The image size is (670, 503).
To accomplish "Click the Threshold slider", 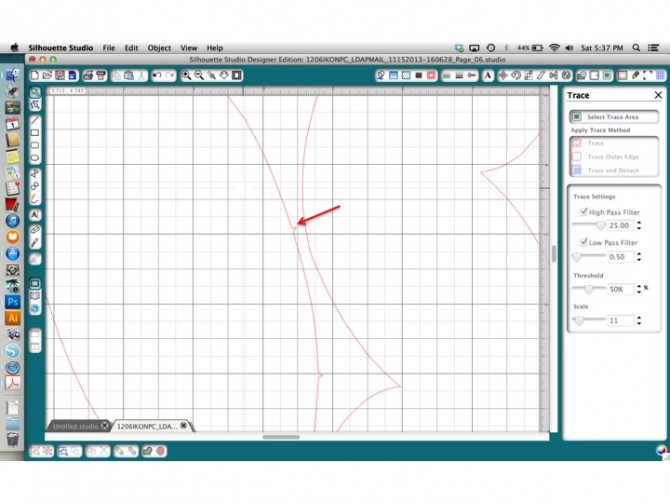I will [x=589, y=288].
